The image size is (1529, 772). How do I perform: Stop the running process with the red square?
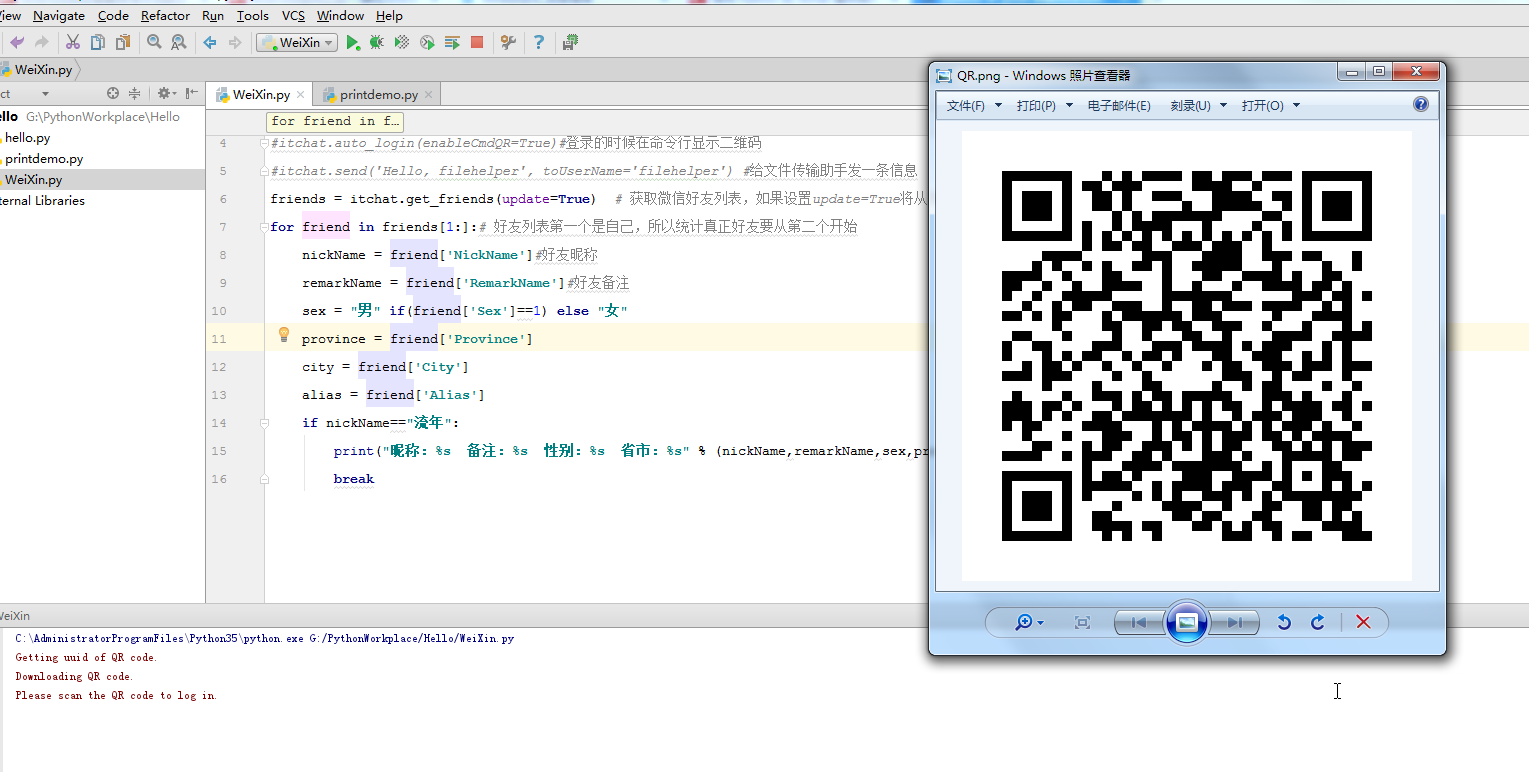coord(477,42)
